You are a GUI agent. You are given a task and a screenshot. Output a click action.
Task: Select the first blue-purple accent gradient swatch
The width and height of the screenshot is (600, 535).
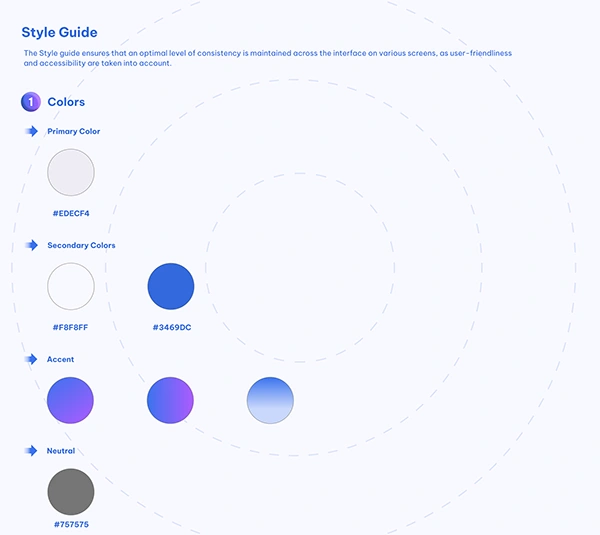71,400
